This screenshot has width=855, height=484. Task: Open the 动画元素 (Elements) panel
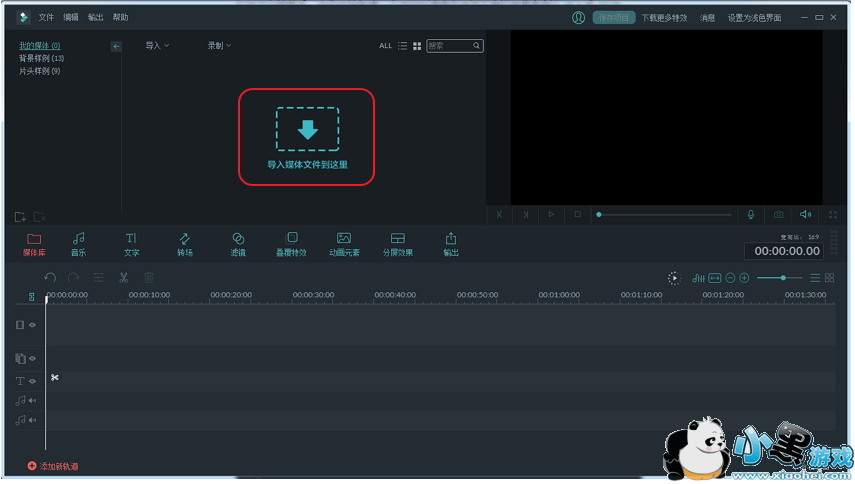[344, 243]
